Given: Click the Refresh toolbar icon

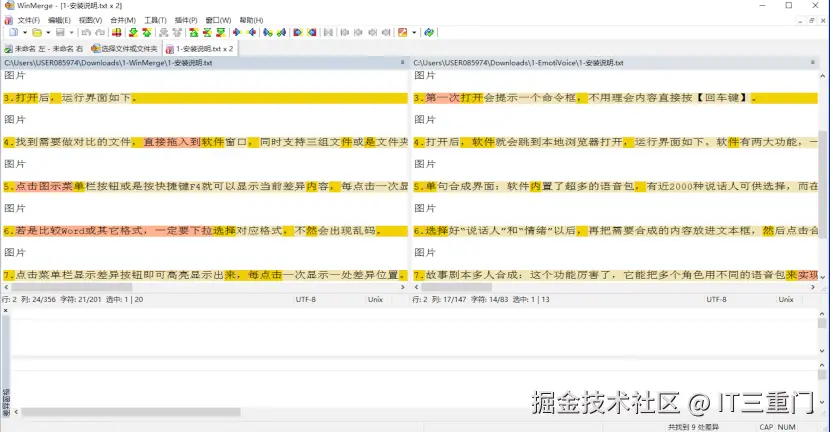Looking at the screenshot, I should pyautogui.click(x=429, y=32).
